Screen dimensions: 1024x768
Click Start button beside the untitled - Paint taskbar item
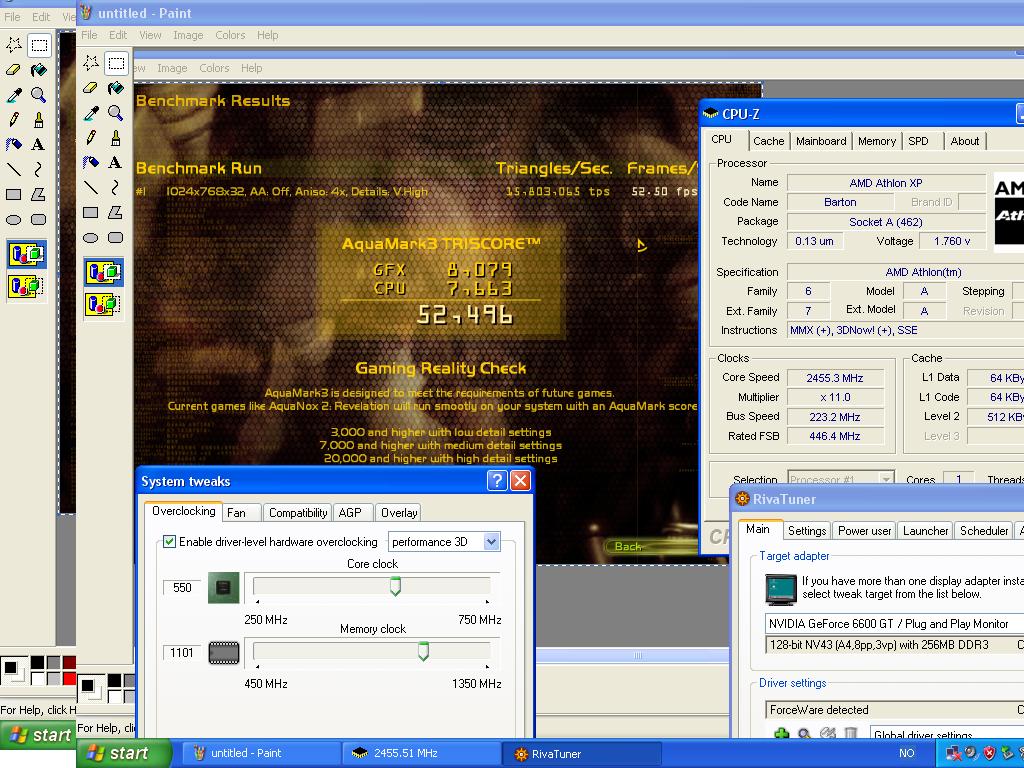coord(125,753)
